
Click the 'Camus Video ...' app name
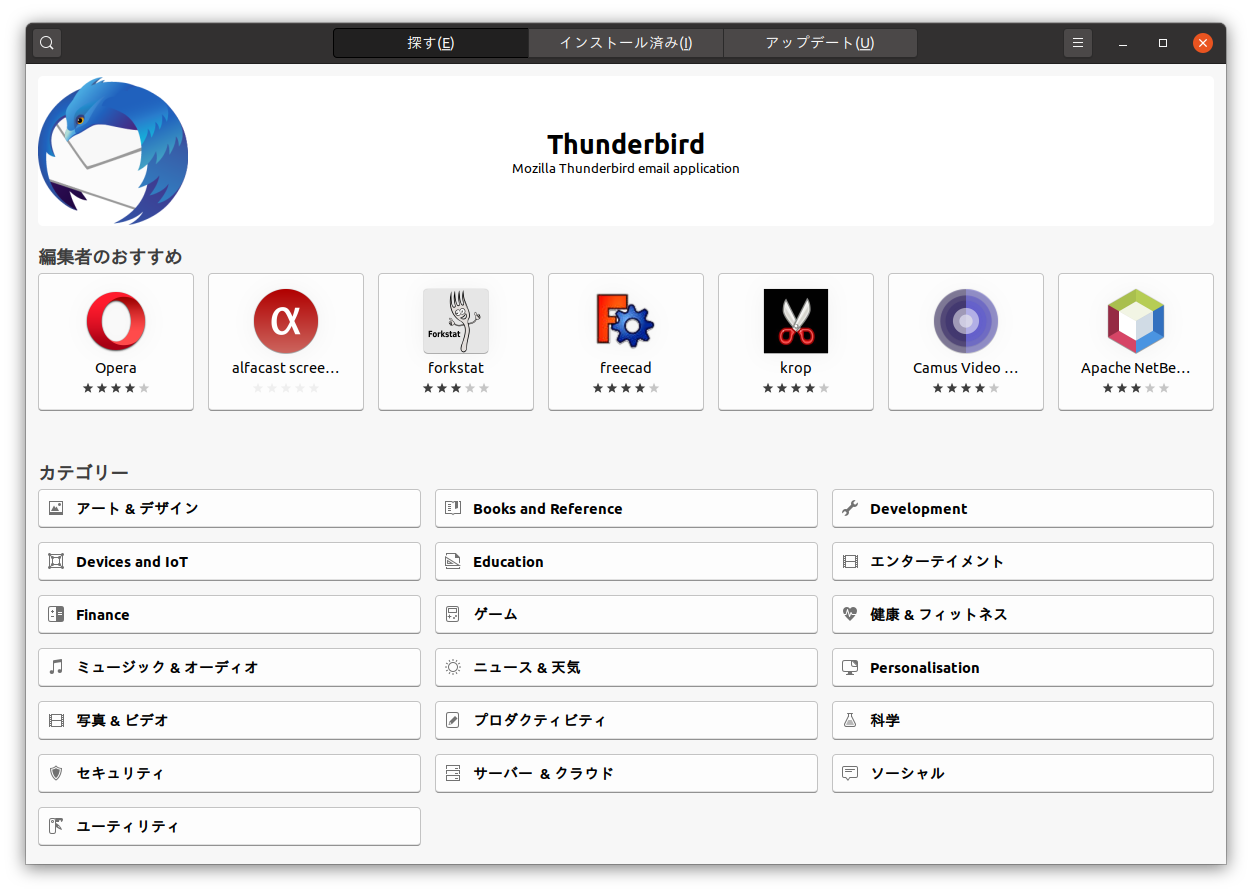966,368
